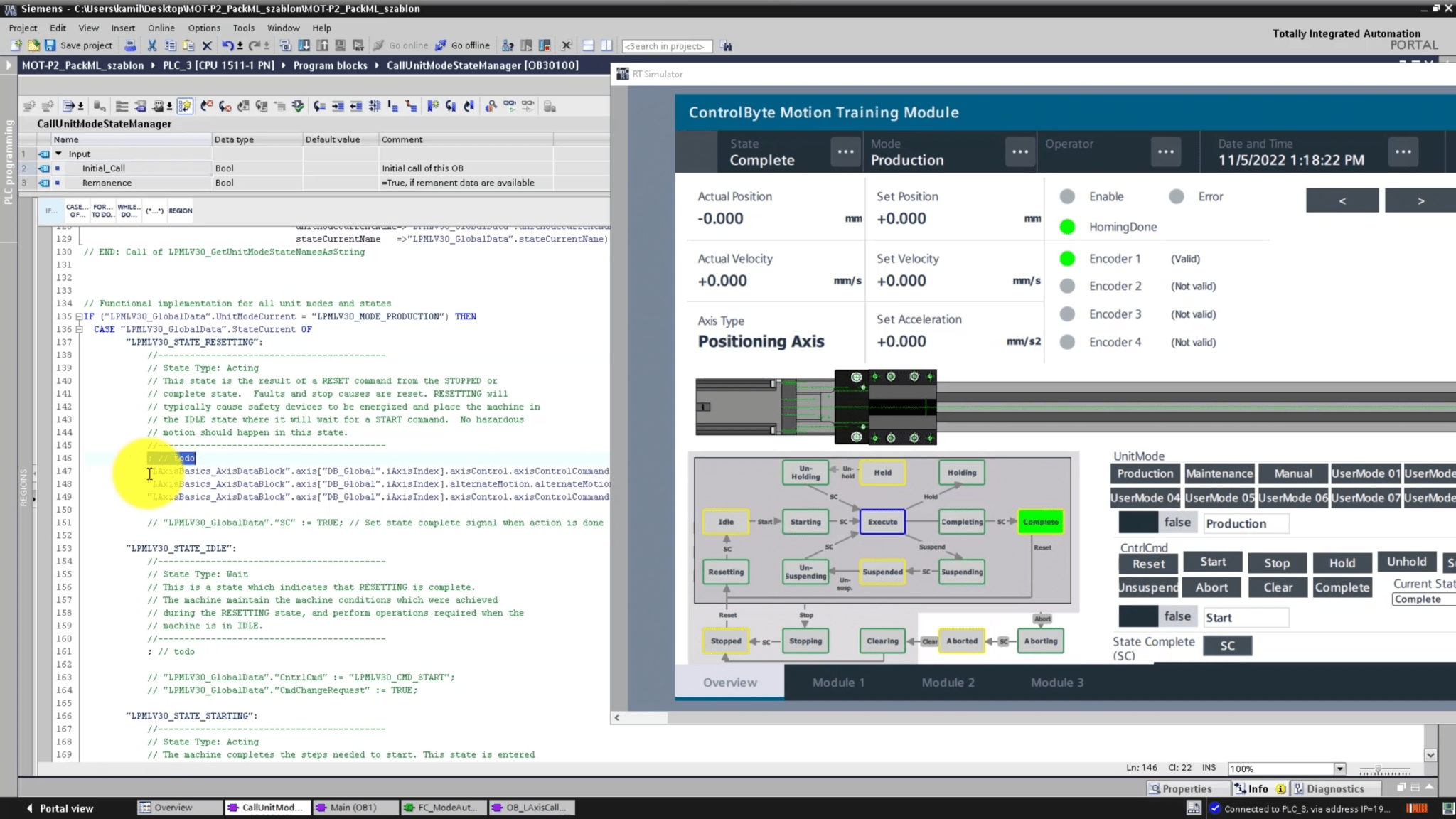The height and width of the screenshot is (819, 1456).
Task: Select the Cut scissors icon
Action: [x=152, y=45]
